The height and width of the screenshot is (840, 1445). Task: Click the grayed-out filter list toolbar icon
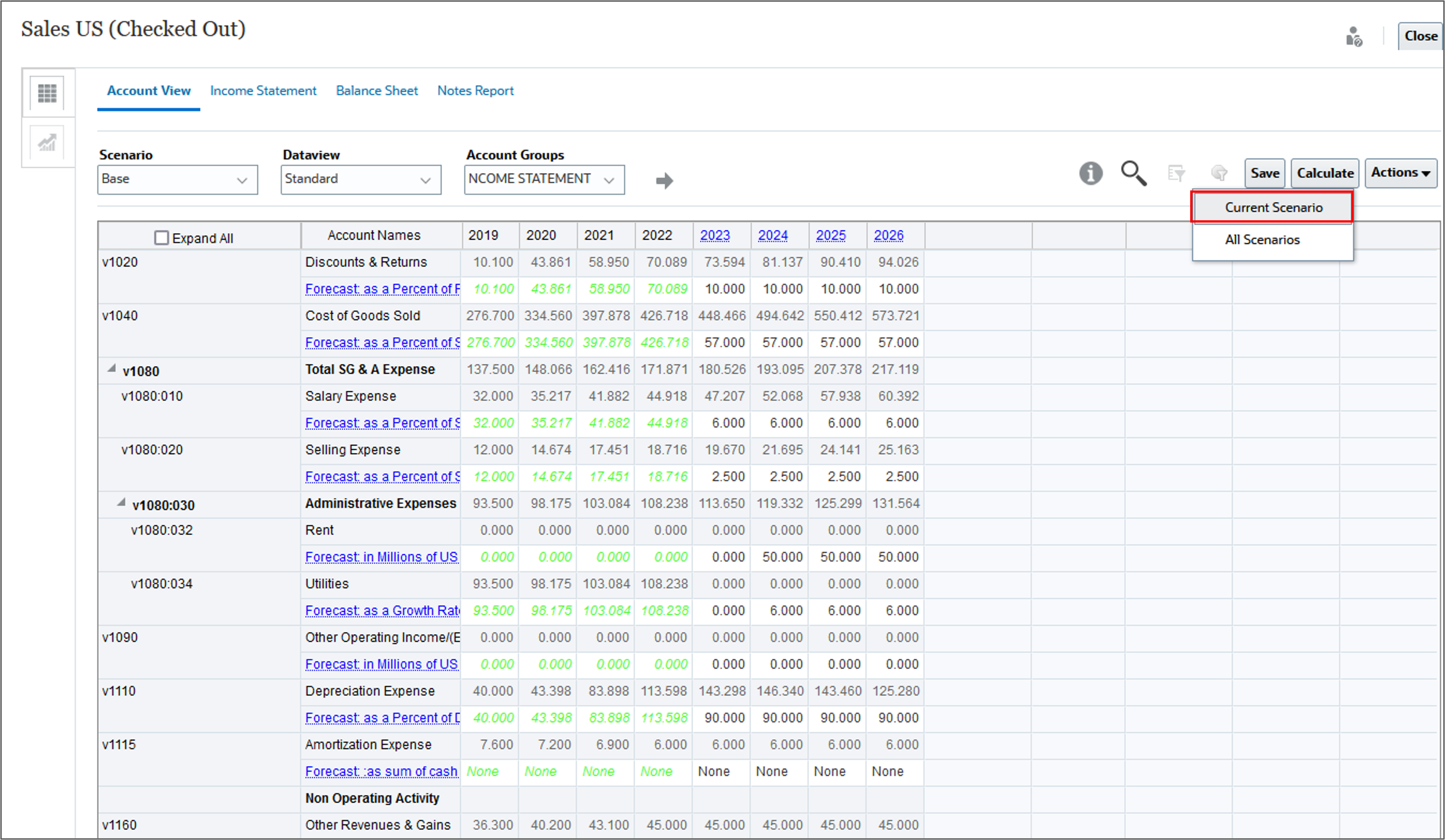coord(1176,173)
